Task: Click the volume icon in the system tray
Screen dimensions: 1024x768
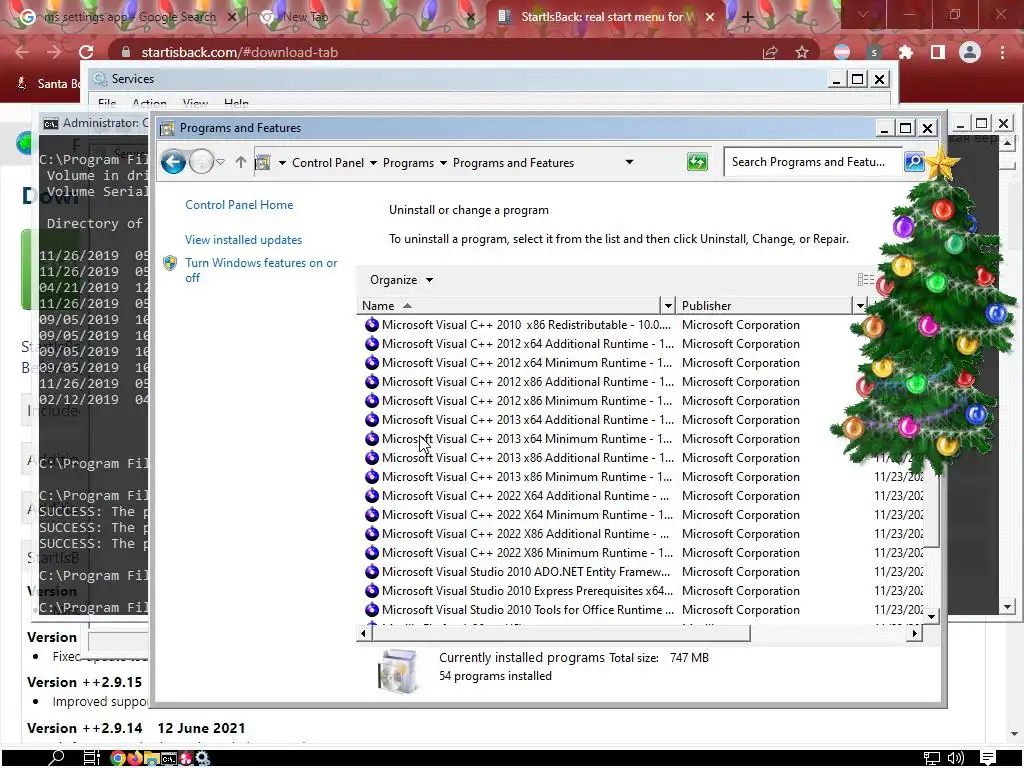Action: [x=955, y=758]
